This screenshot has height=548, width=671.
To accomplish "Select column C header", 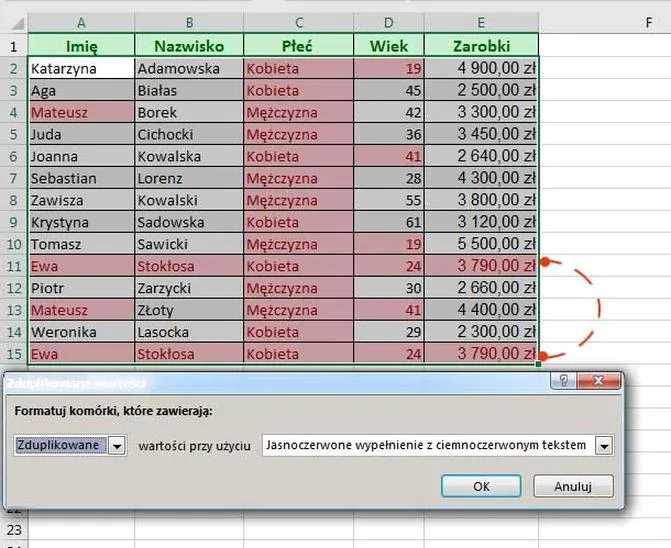I will point(299,23).
